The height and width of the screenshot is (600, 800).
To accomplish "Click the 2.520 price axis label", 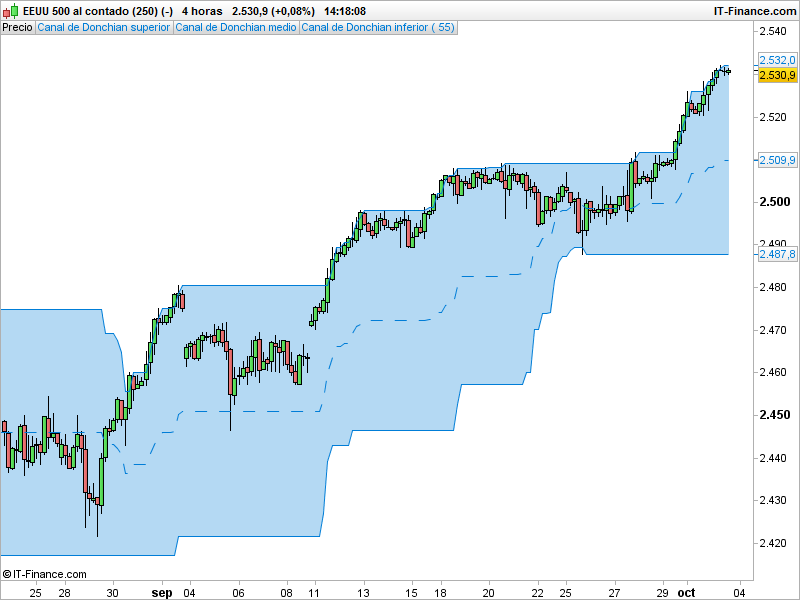I will pyautogui.click(x=773, y=117).
